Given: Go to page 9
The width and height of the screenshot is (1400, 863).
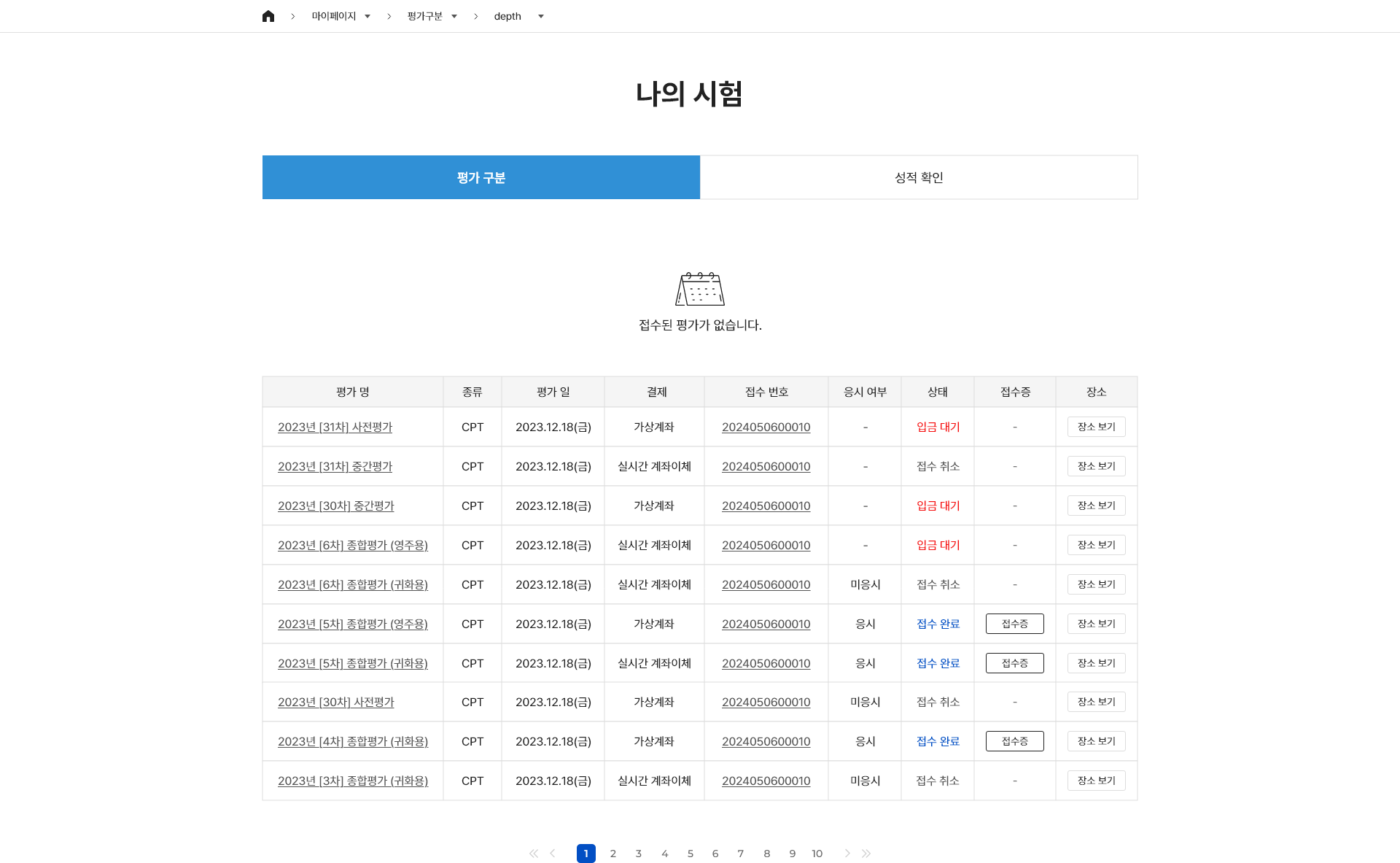Looking at the screenshot, I should coord(793,854).
